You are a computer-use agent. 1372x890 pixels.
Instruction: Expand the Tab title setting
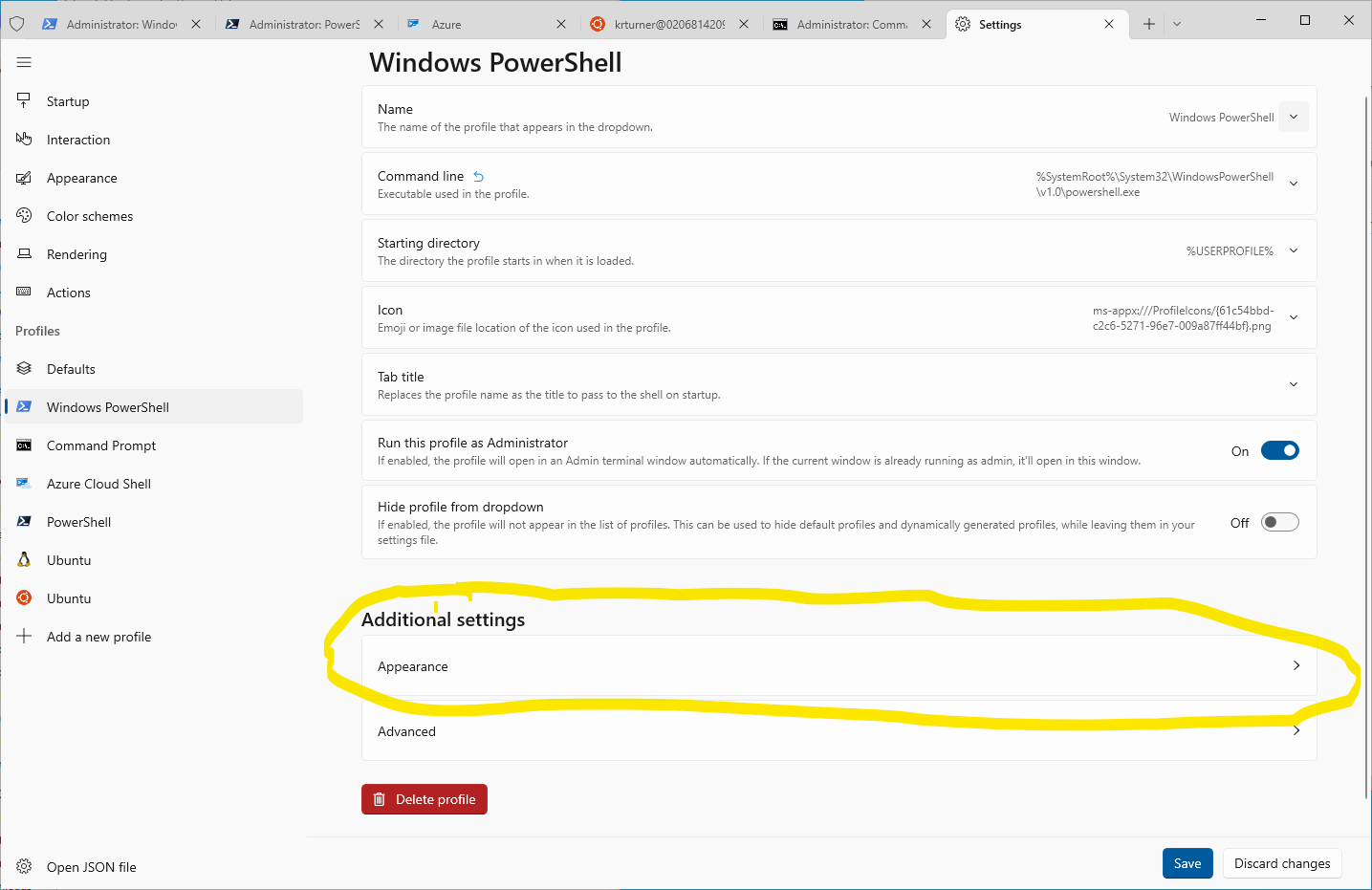[1294, 384]
